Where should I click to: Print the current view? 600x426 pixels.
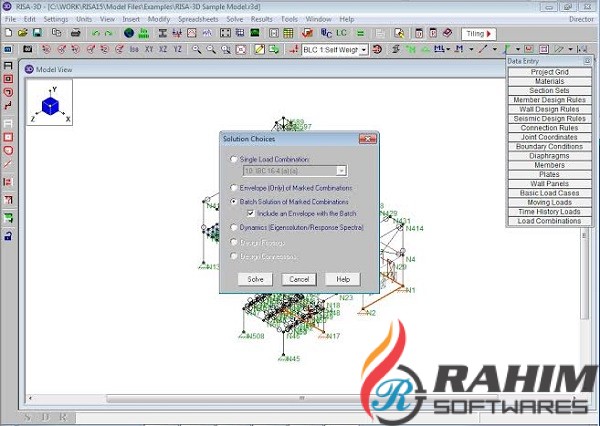click(x=75, y=33)
